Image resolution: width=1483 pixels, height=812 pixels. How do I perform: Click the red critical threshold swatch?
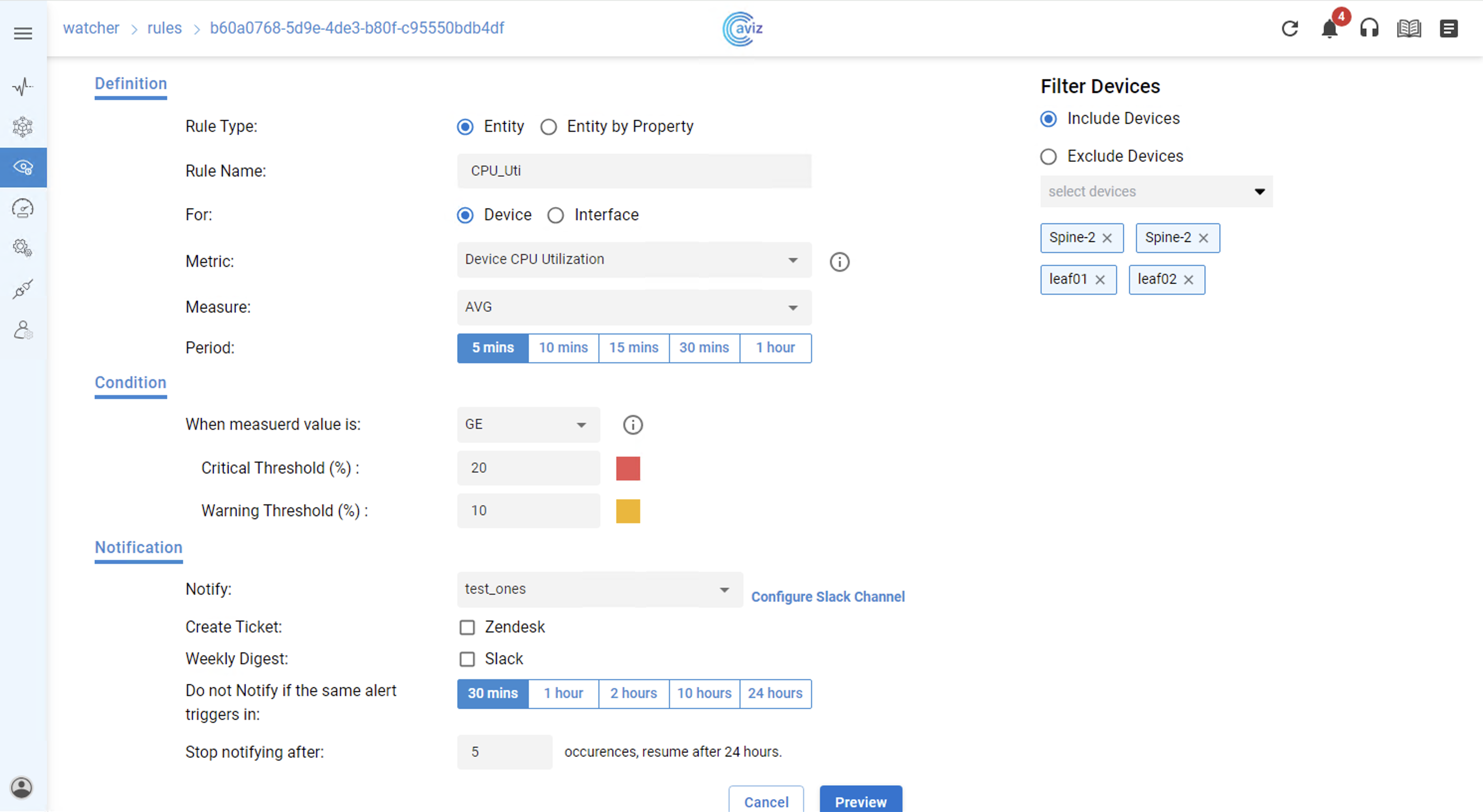point(628,469)
